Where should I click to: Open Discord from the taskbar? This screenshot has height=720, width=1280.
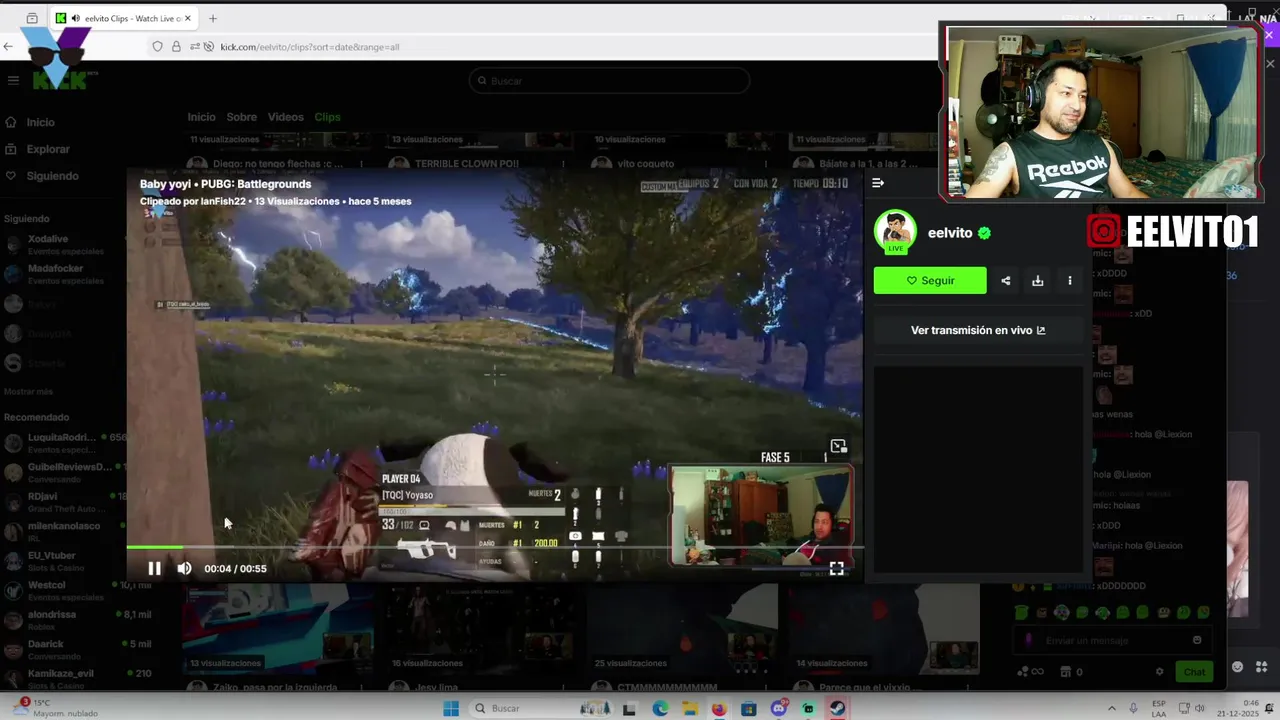(779, 709)
